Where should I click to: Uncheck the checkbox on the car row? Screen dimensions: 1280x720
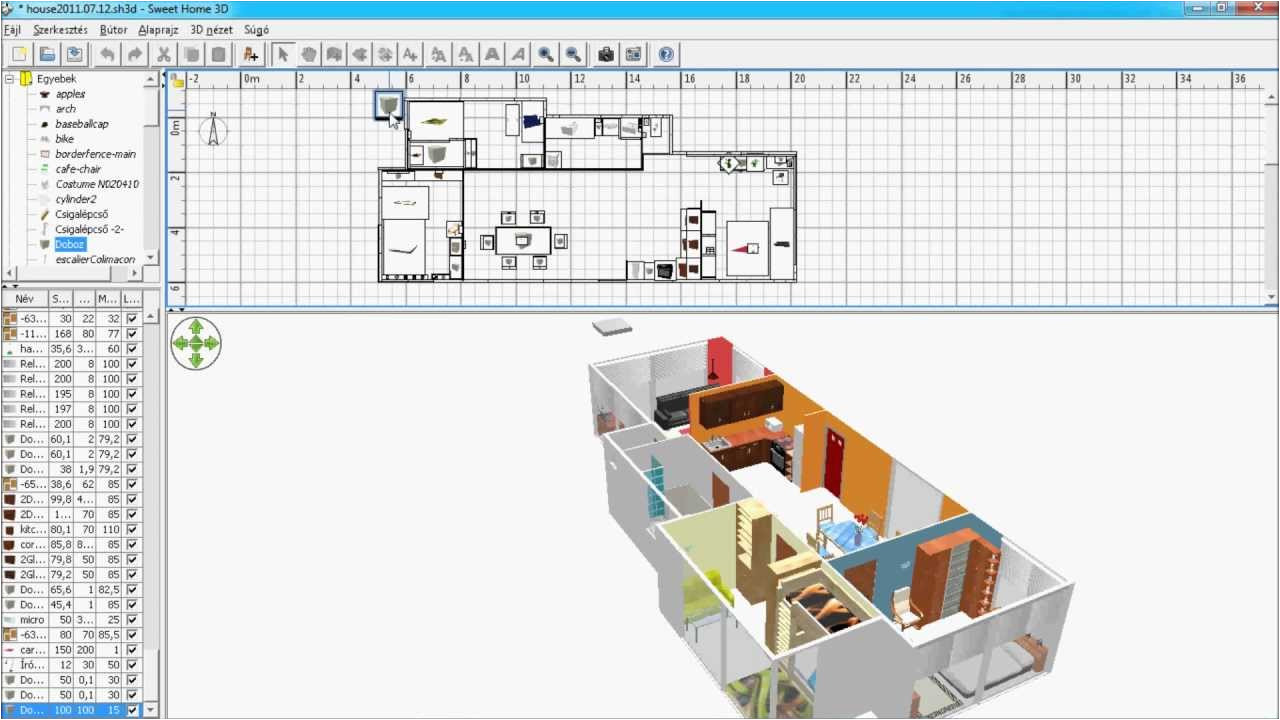point(132,649)
